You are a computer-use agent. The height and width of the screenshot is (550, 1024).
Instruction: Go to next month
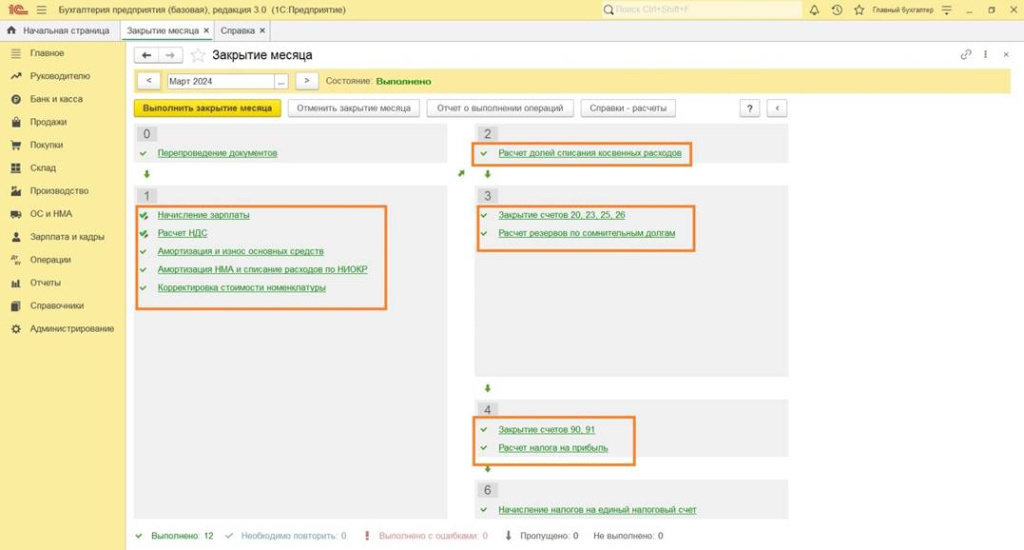tap(307, 81)
